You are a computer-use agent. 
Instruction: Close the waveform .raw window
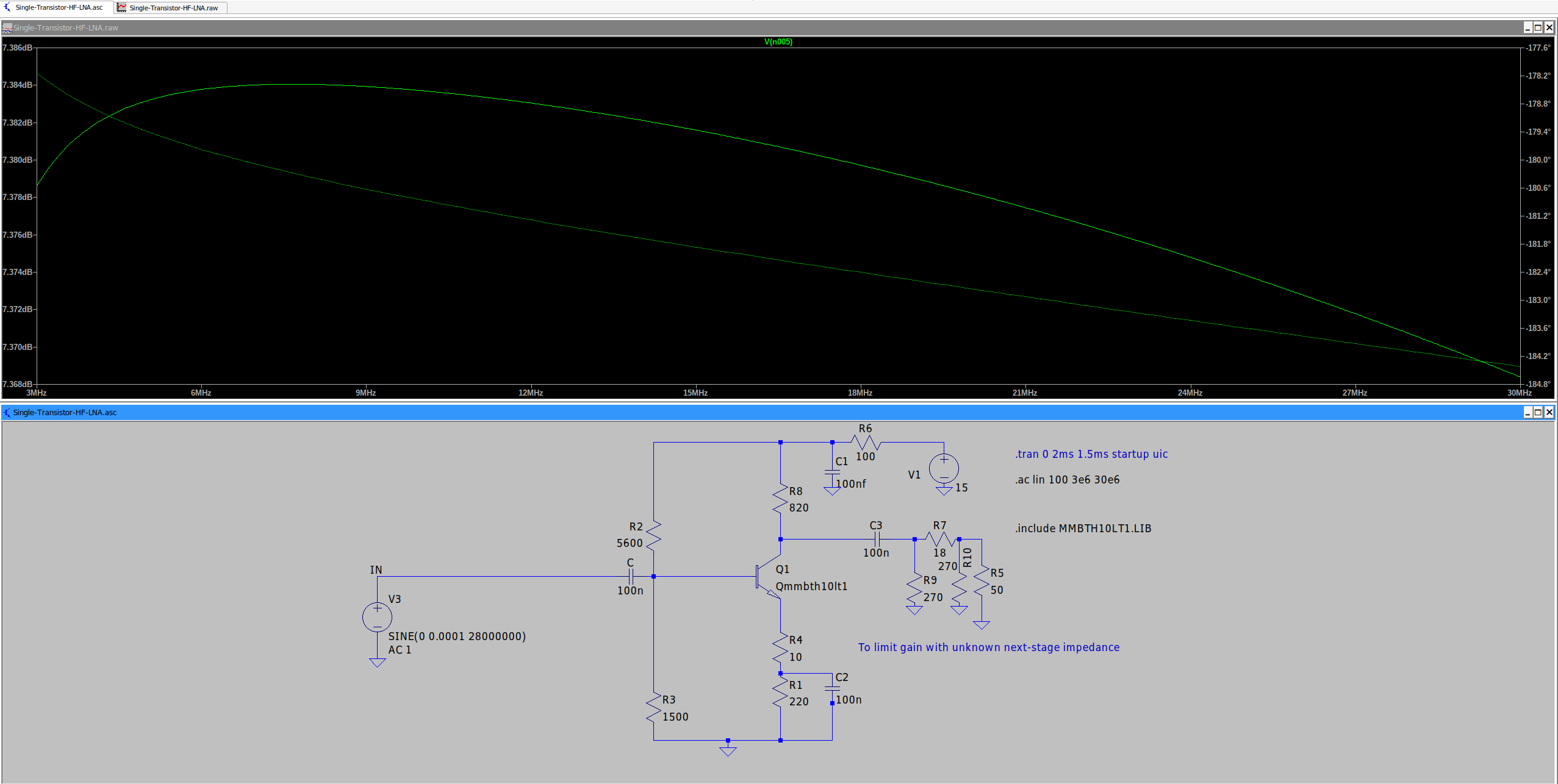point(1549,27)
